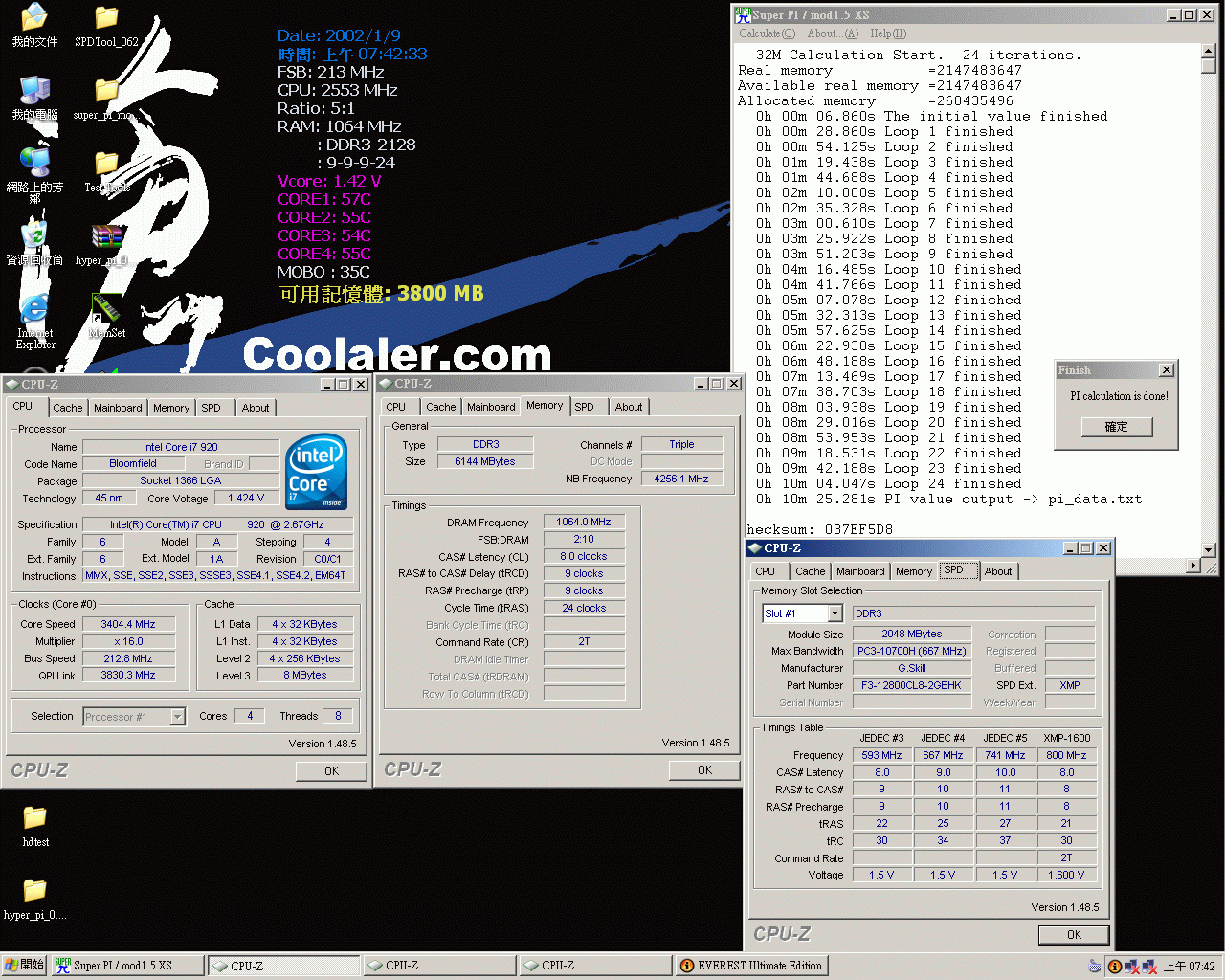Viewport: 1225px width, 980px height.
Task: Click OK in the SPD CPU-Z window
Action: point(1074,935)
